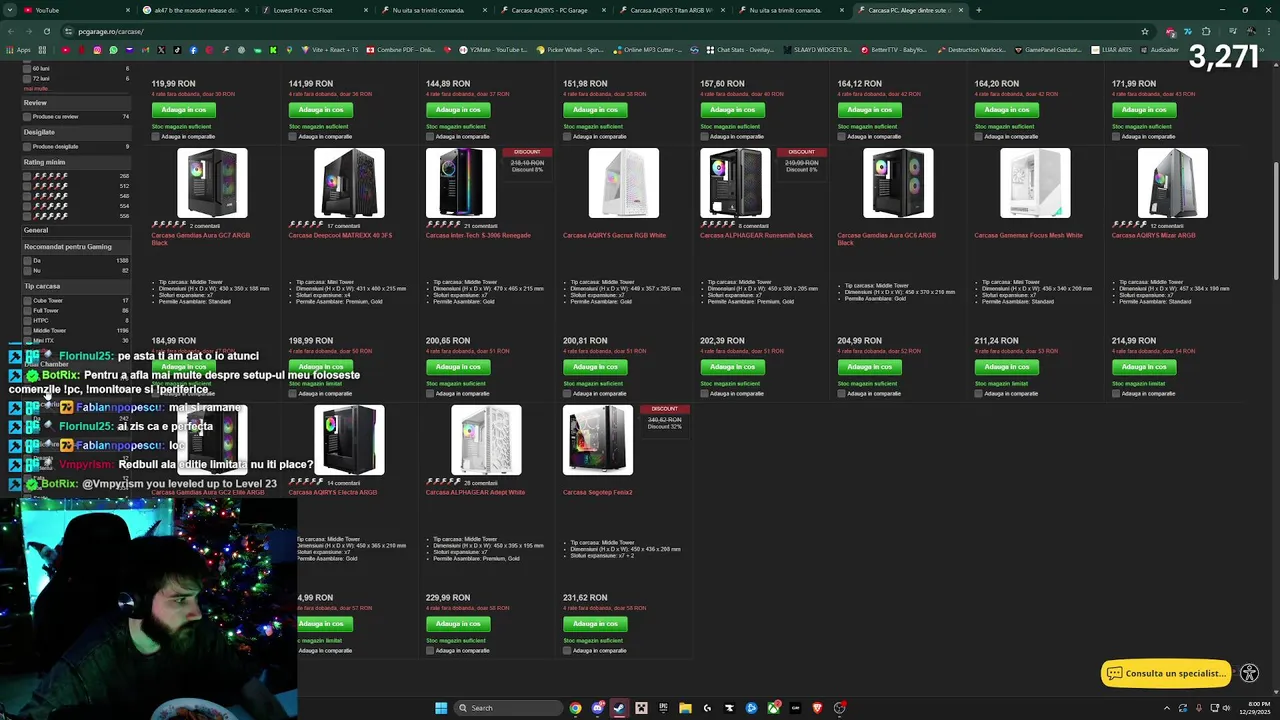Open the BetterTTV bookmark
The height and width of the screenshot is (720, 1280).
pos(893,50)
